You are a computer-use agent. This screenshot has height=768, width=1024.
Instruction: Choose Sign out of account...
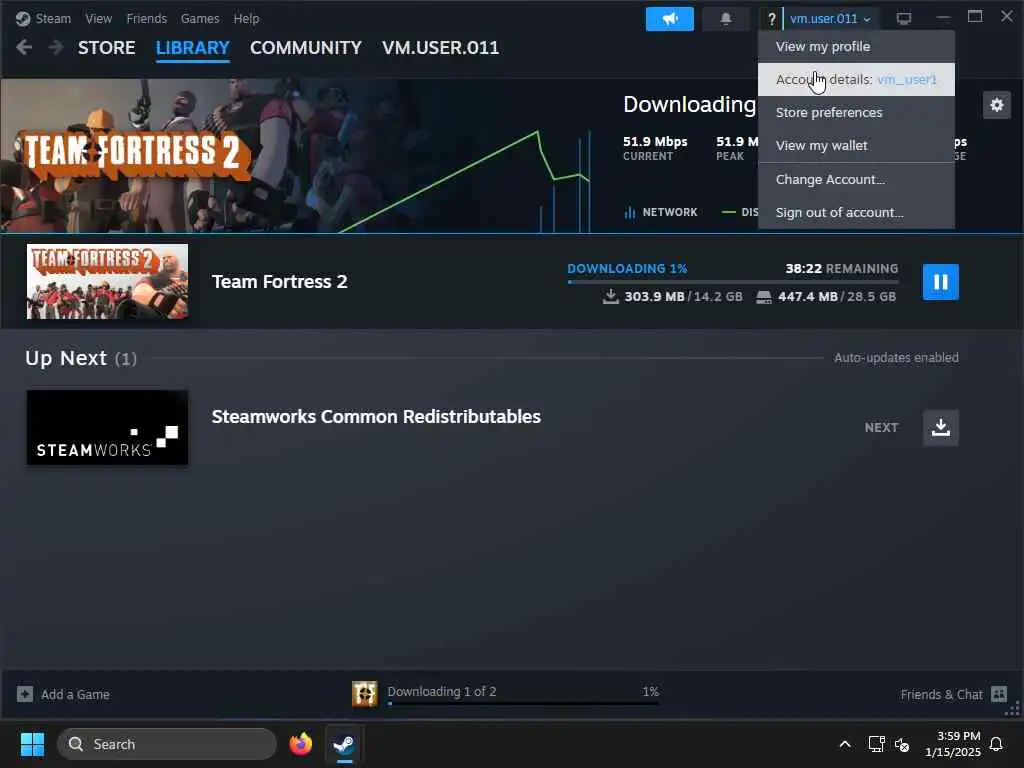pyautogui.click(x=856, y=212)
